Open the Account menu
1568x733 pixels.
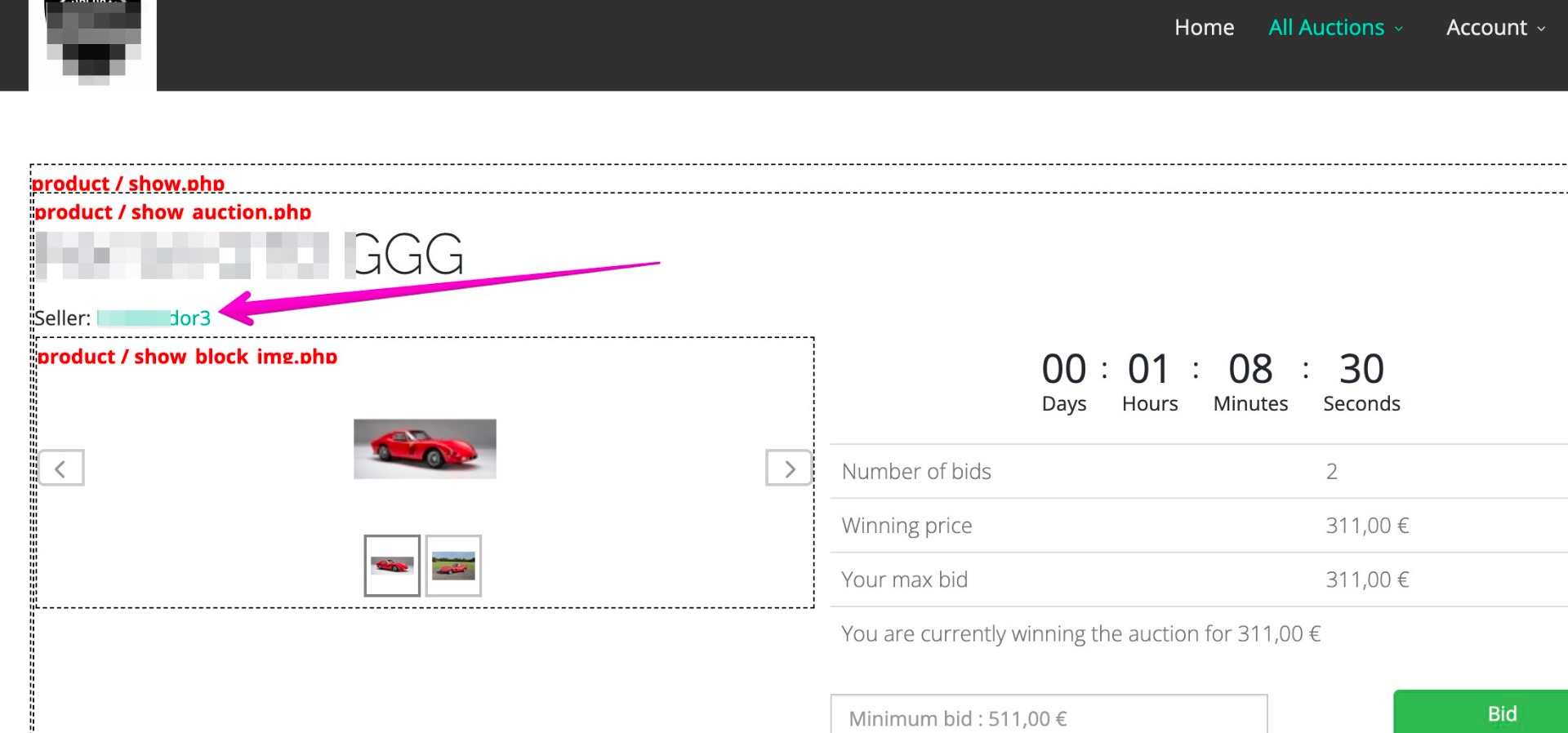pos(1486,28)
